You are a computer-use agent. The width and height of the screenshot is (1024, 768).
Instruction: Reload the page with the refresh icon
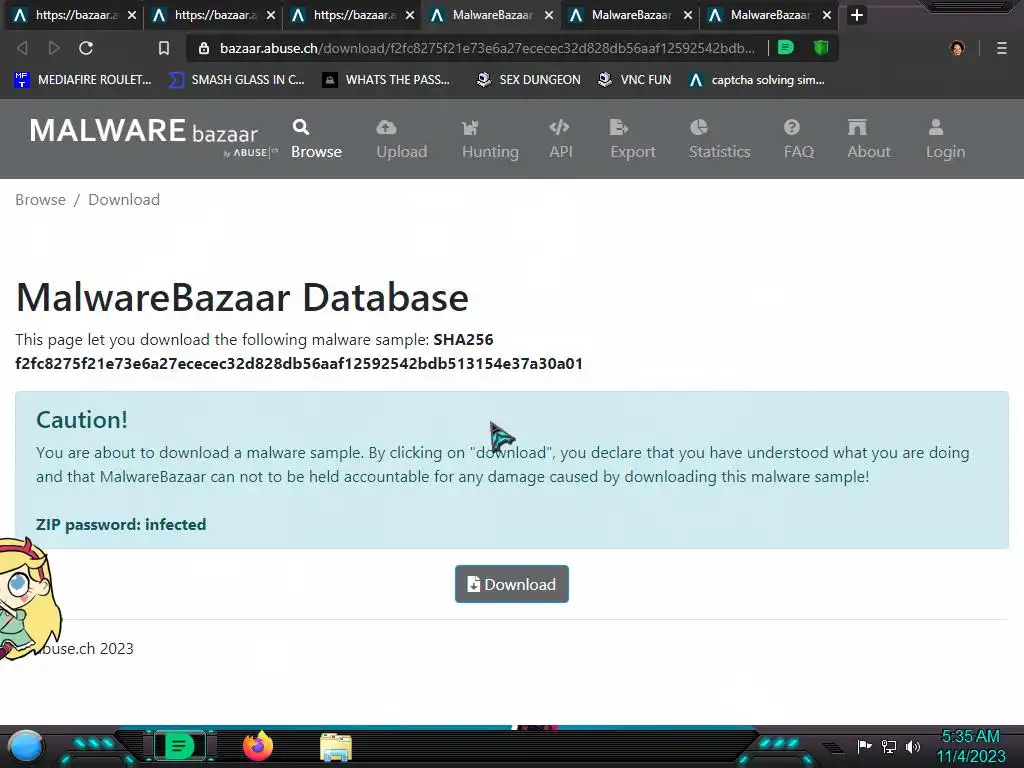click(x=86, y=48)
